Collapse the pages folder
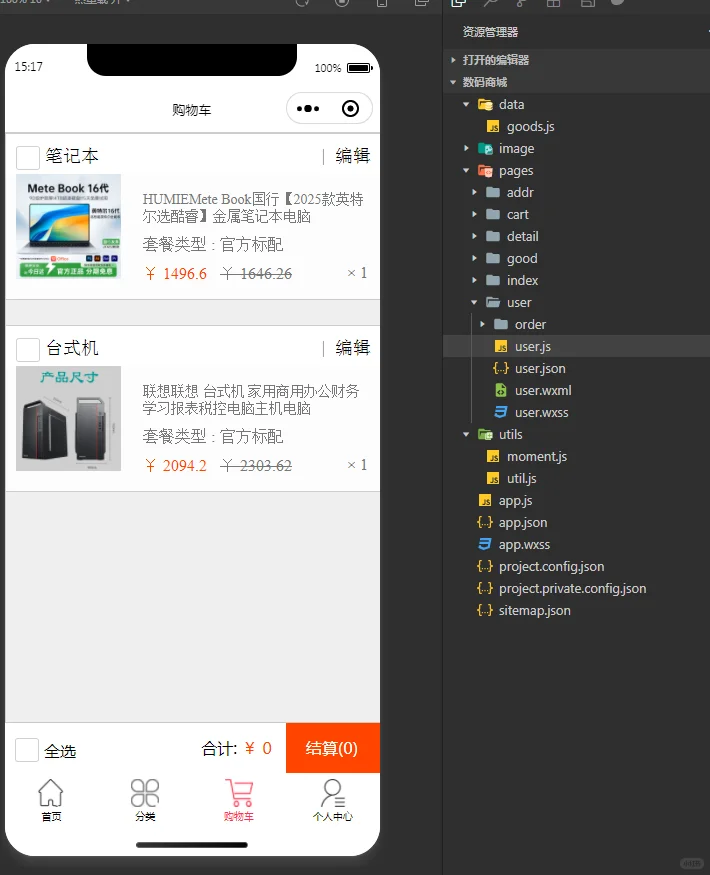This screenshot has width=710, height=875. pyautogui.click(x=466, y=170)
